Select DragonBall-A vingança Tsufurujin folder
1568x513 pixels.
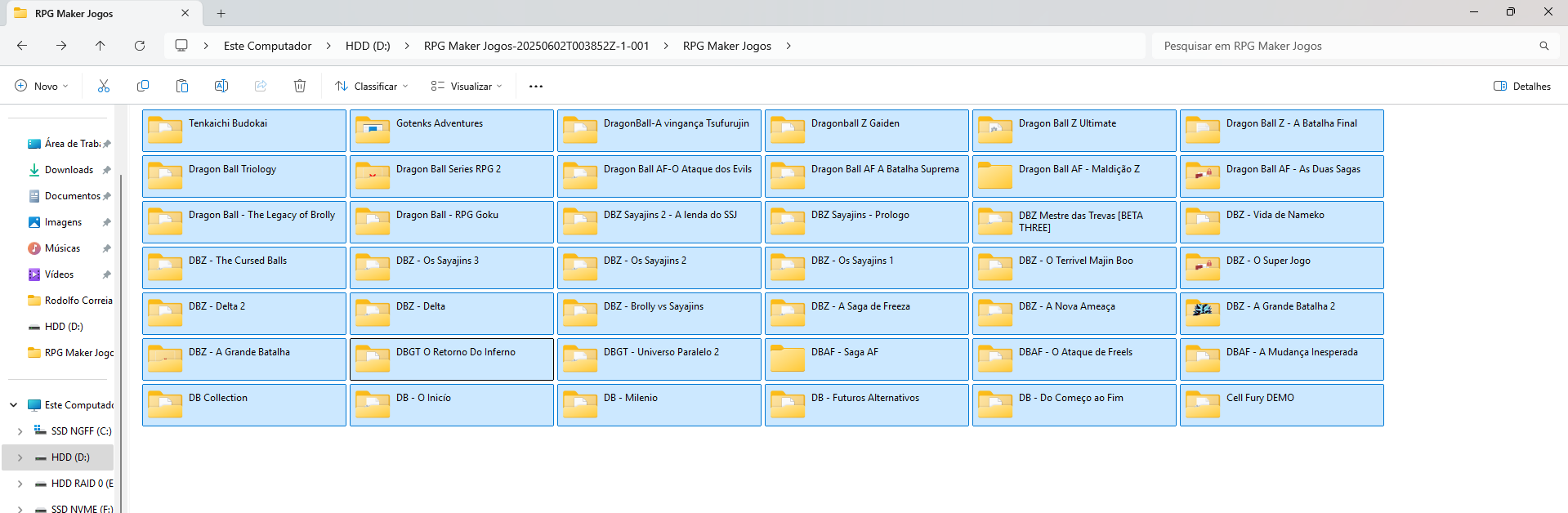coord(659,131)
